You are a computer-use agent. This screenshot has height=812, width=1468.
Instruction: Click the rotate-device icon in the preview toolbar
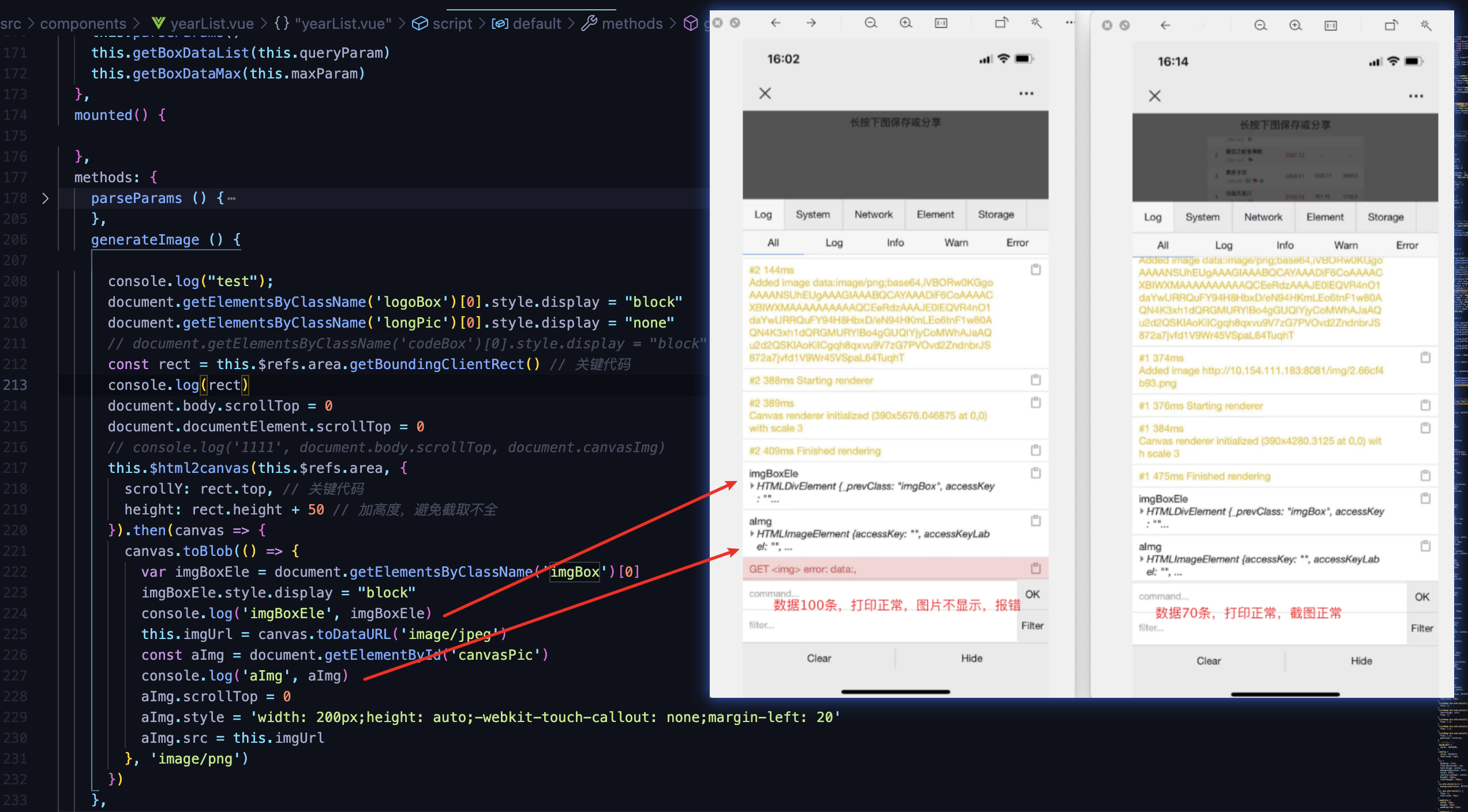[1001, 22]
